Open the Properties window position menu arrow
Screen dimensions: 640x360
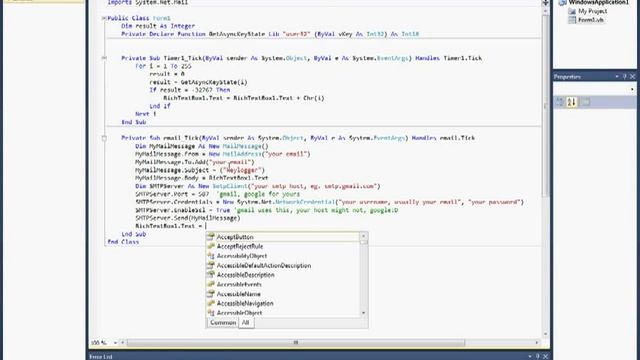617,76
